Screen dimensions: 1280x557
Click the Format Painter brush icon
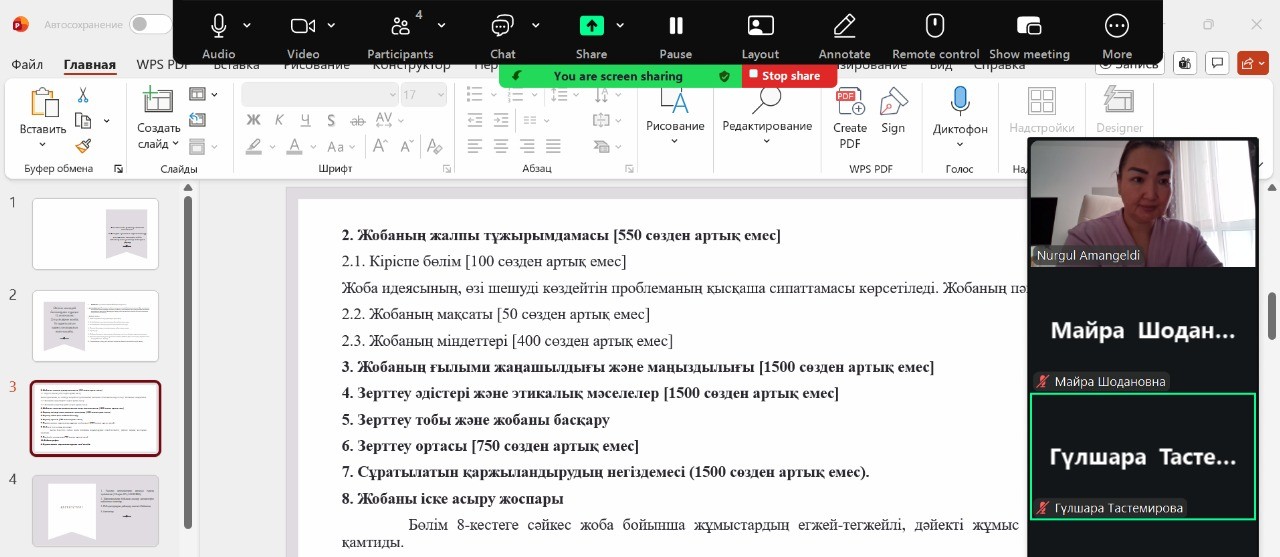(x=83, y=146)
